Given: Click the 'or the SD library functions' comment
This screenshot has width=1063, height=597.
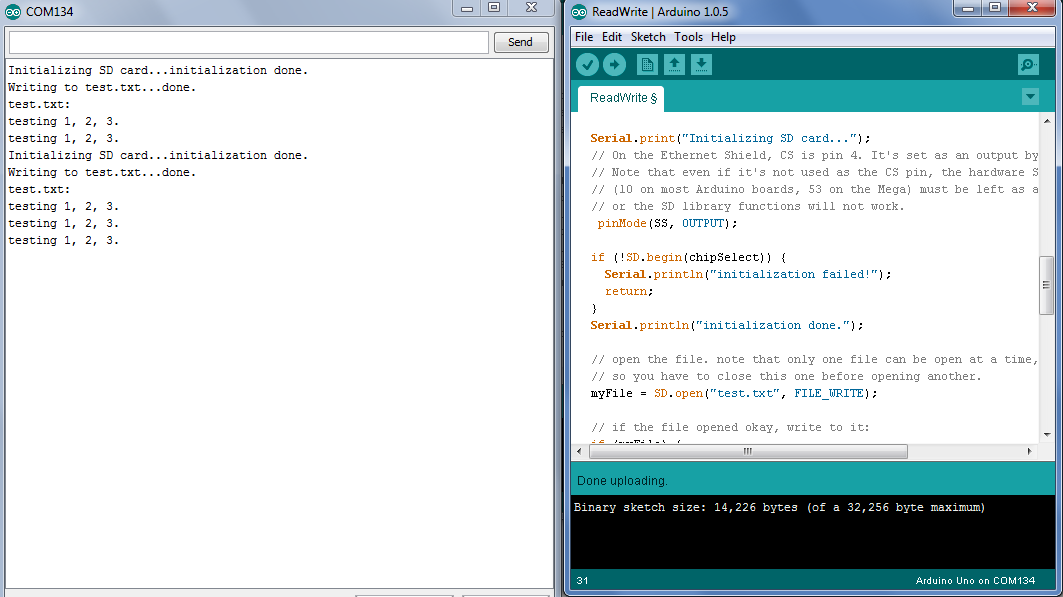Looking at the screenshot, I should click(748, 207).
